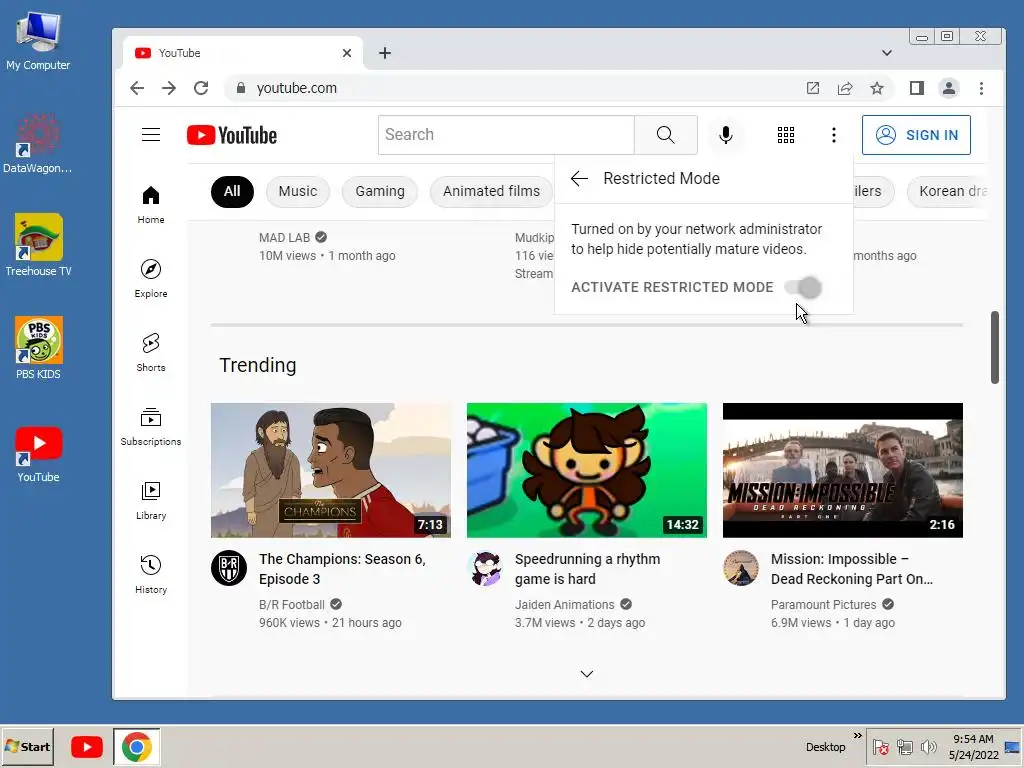The image size is (1024, 768).
Task: Click the page vertical scrollbar thumb
Action: pos(995,347)
